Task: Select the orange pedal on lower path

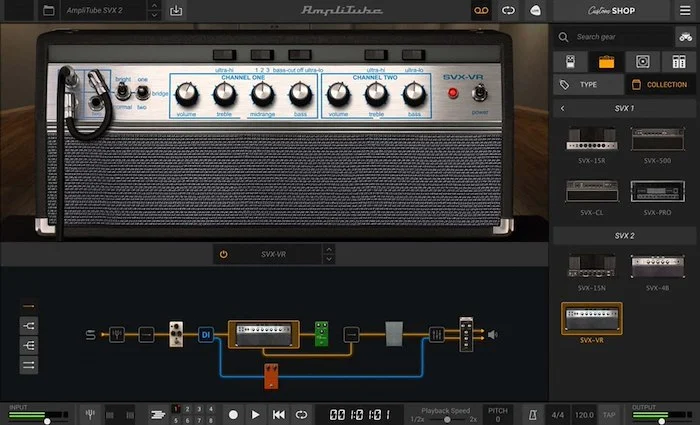Action: click(x=271, y=376)
